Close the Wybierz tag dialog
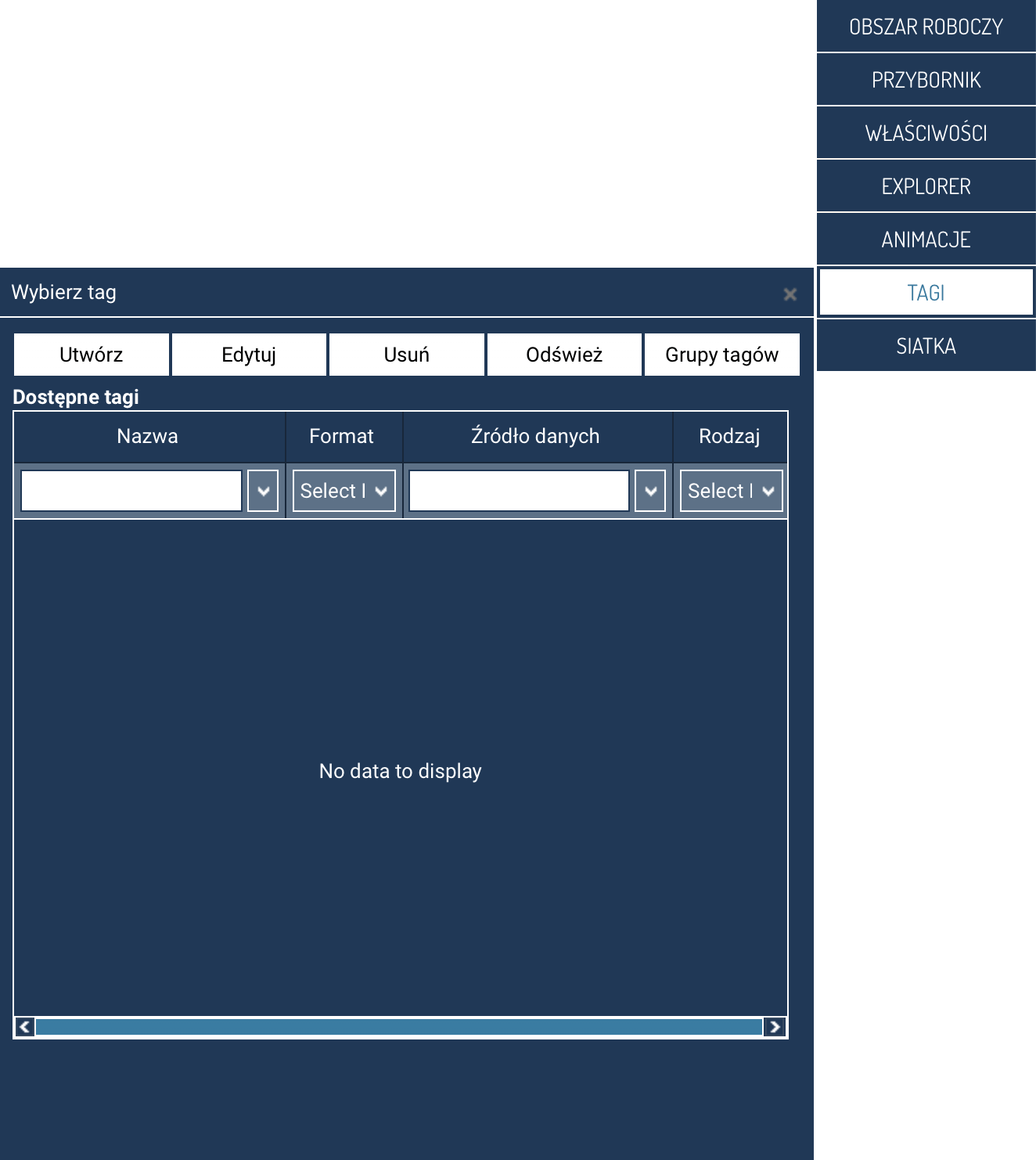 tap(790, 294)
